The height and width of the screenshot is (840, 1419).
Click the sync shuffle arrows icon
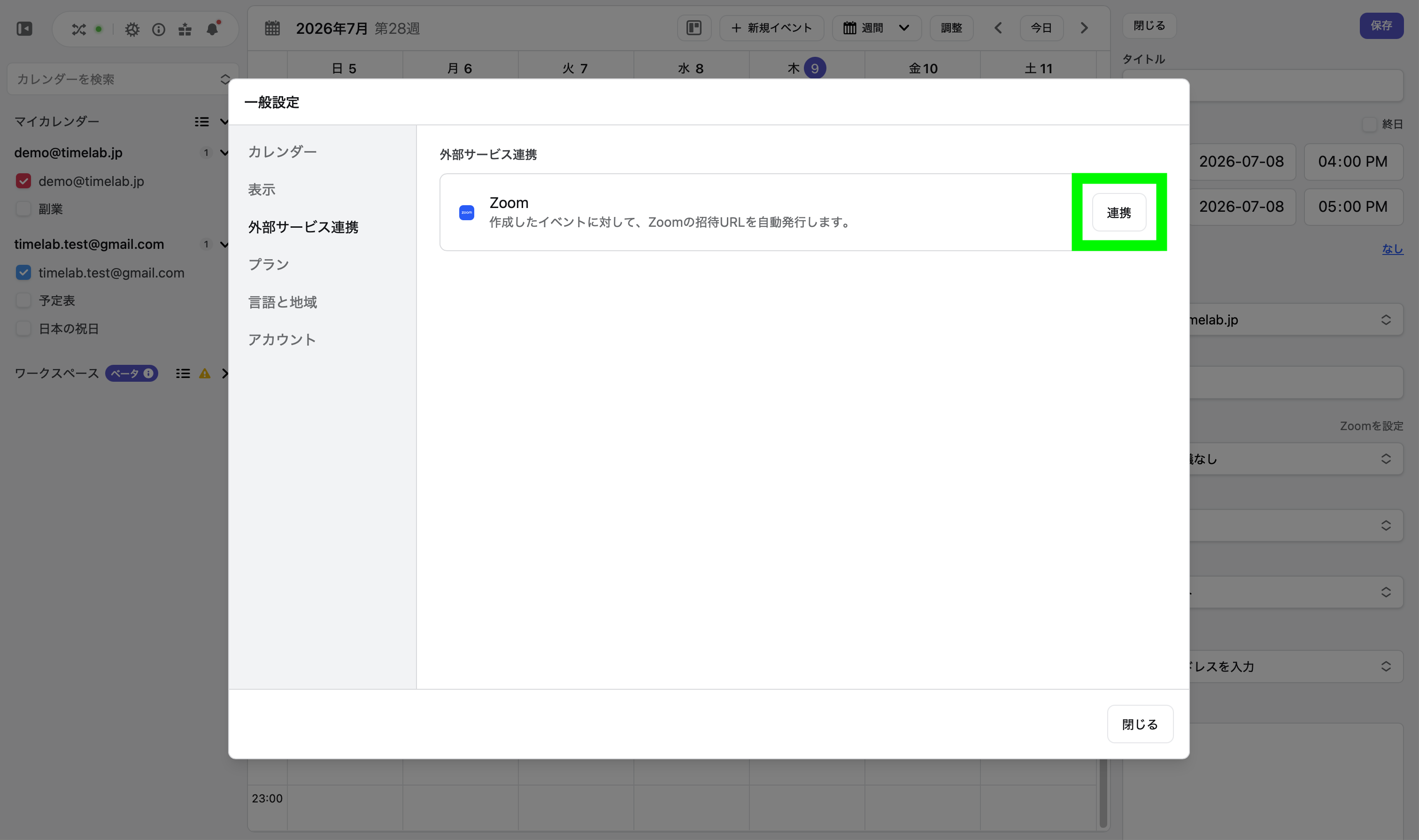pos(79,29)
